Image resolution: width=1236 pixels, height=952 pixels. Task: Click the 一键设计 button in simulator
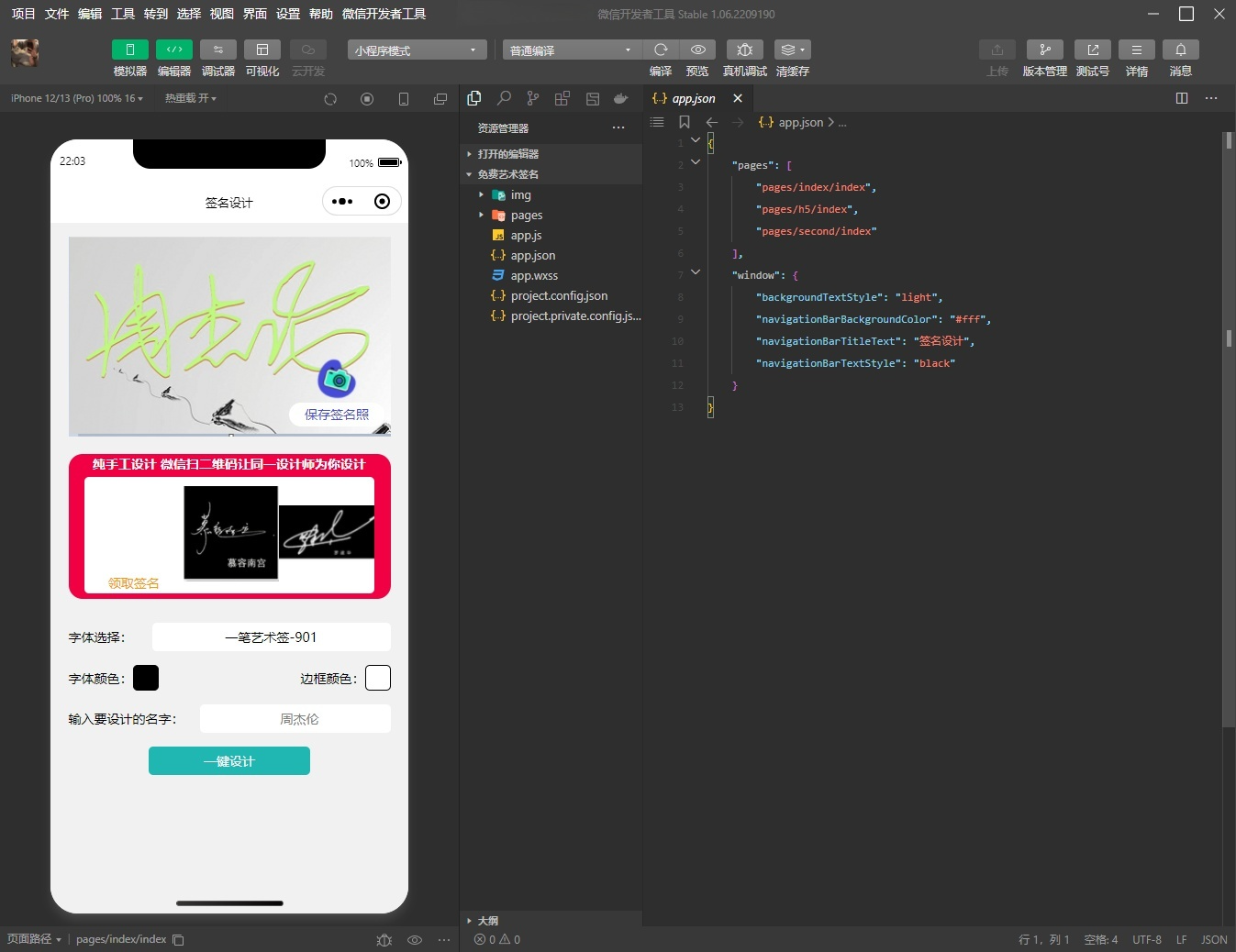click(228, 760)
